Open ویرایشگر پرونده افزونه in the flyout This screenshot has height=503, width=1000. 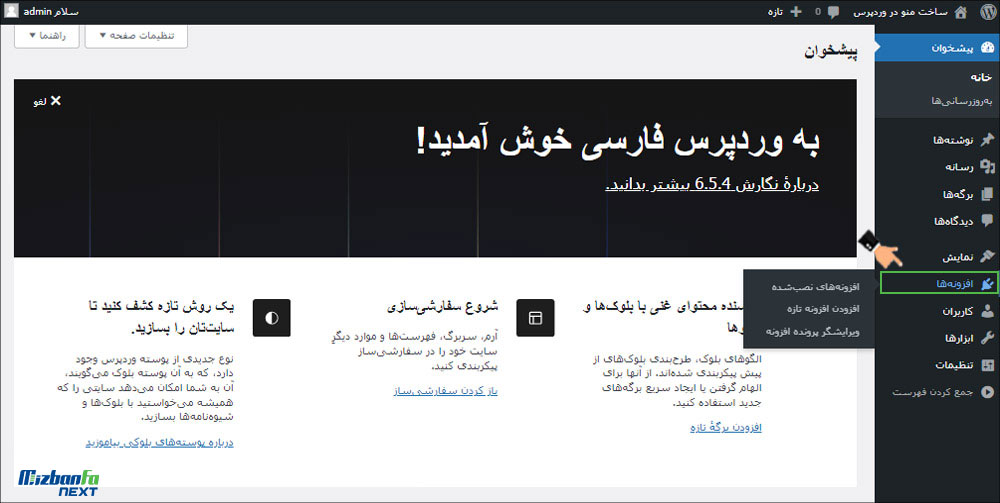point(812,332)
